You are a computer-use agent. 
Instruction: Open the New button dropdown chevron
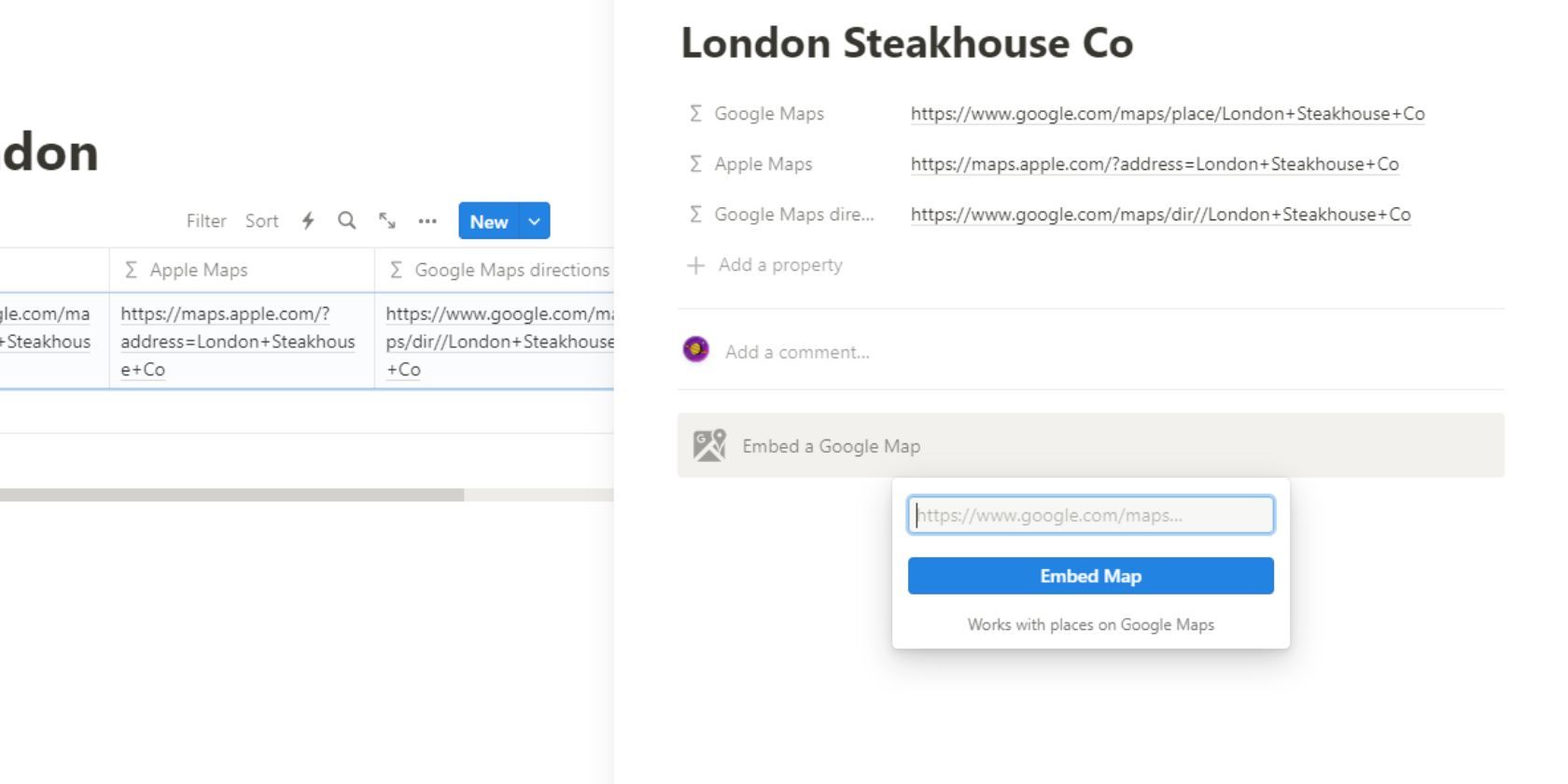click(533, 221)
